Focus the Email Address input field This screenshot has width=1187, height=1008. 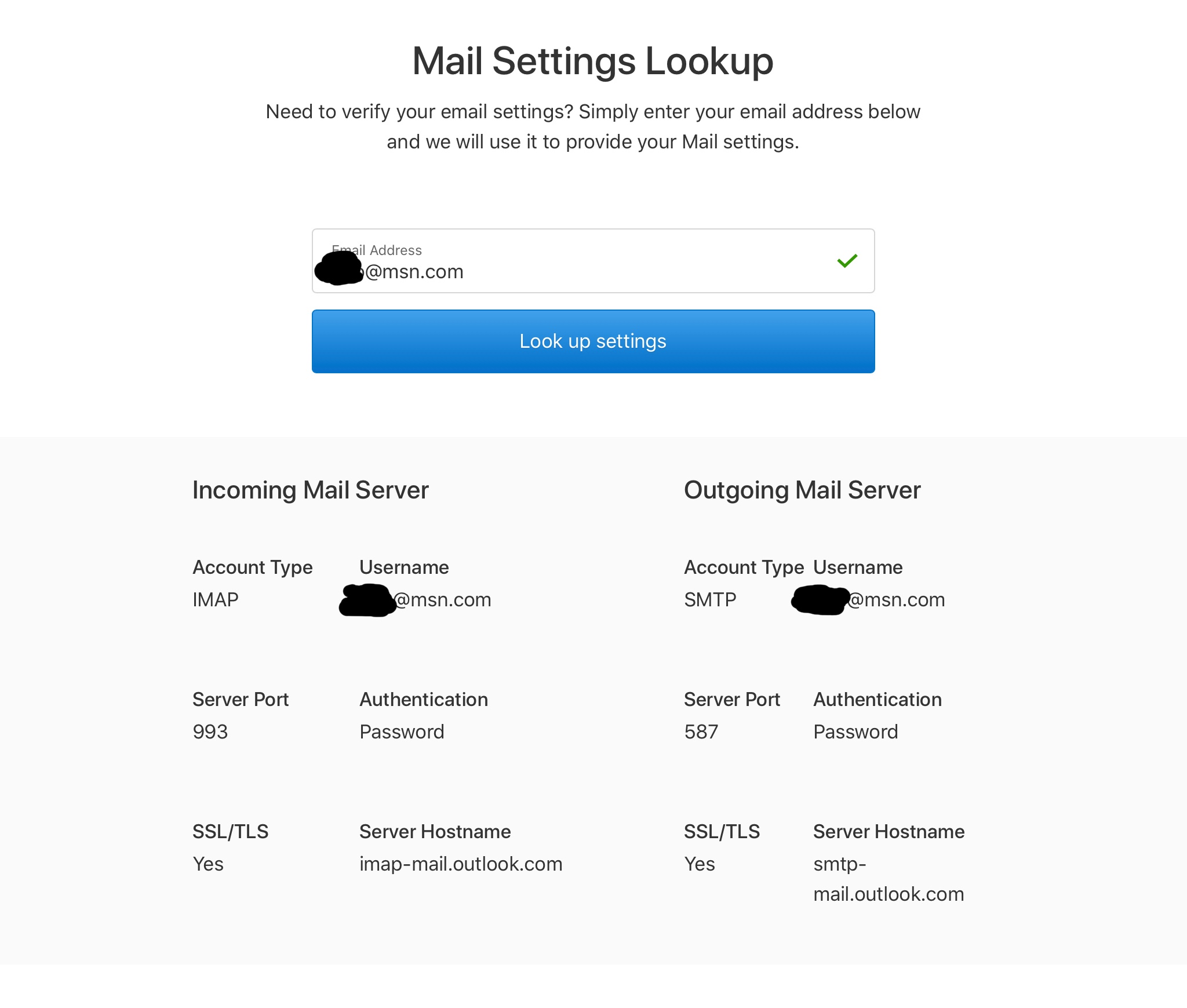[593, 261]
